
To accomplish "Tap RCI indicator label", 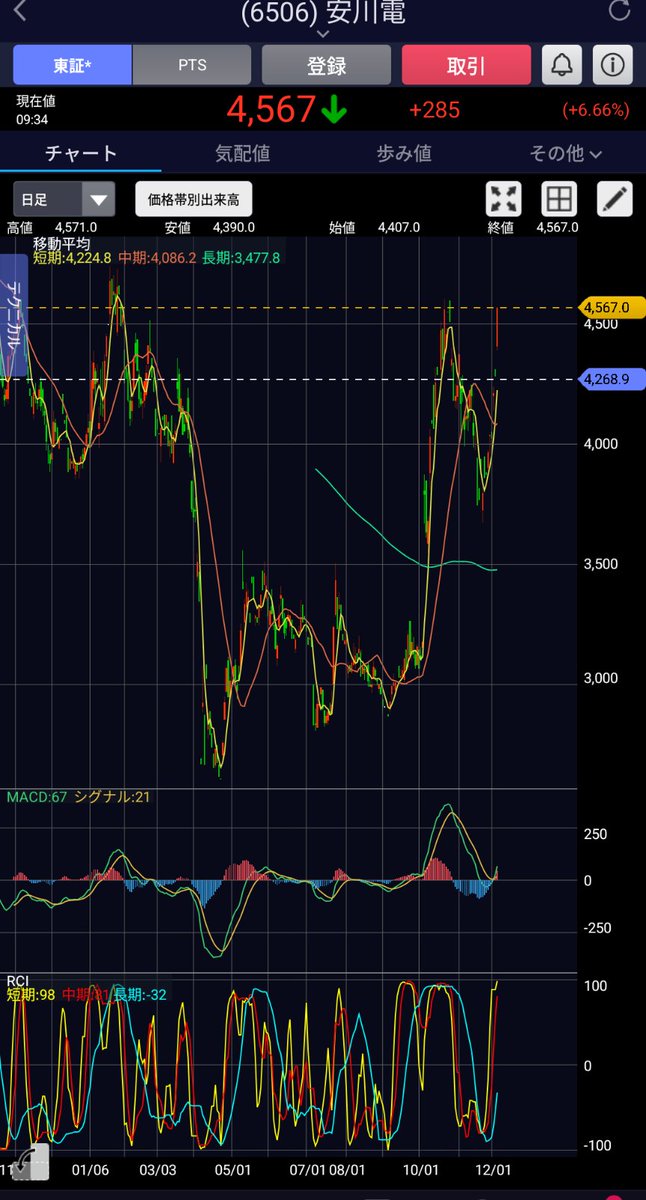I will [x=17, y=980].
